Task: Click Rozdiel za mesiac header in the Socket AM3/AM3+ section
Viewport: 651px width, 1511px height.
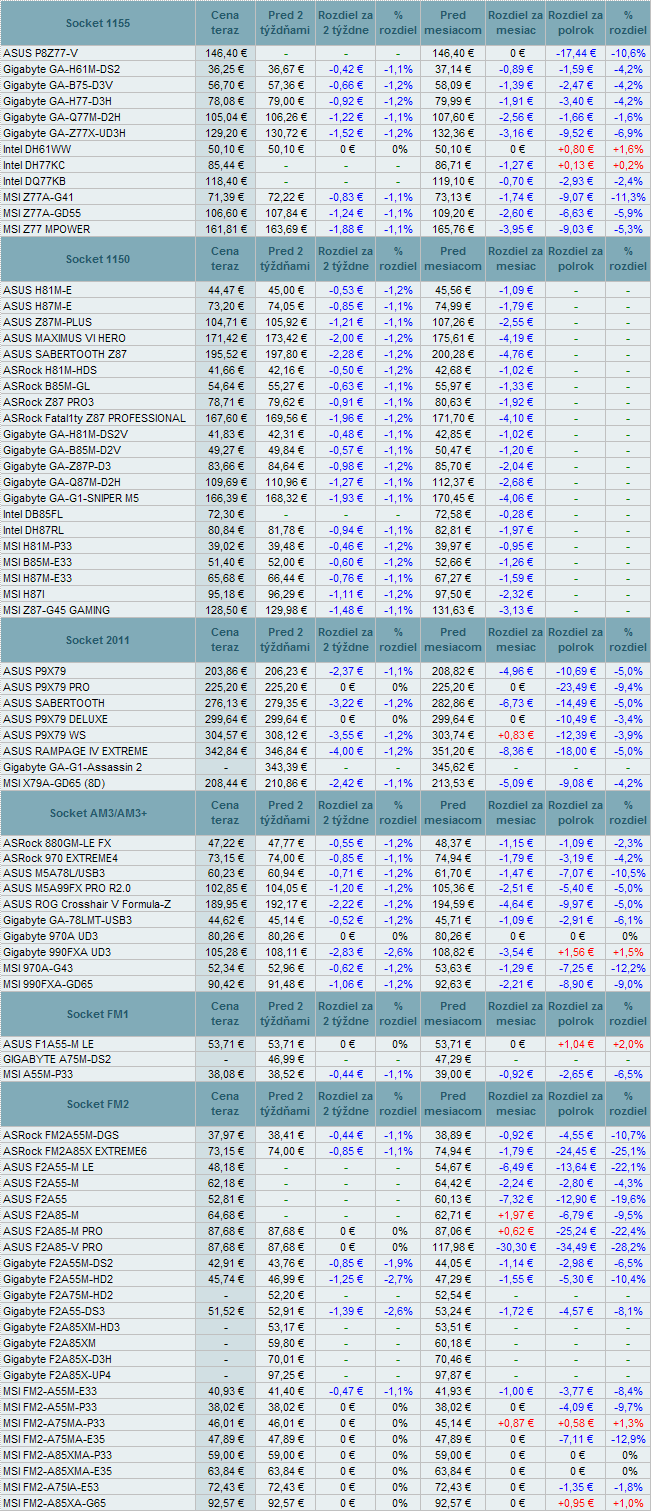Action: pos(517,813)
